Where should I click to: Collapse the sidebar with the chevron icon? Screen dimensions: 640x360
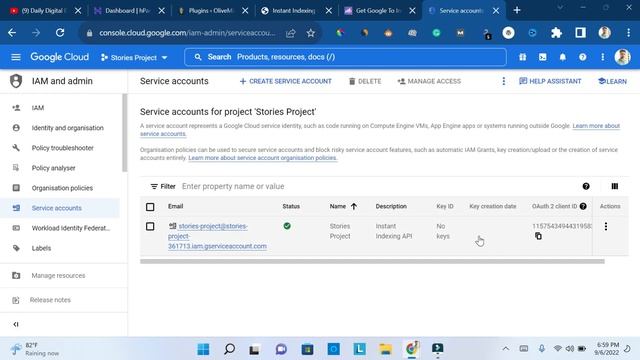pos(16,324)
